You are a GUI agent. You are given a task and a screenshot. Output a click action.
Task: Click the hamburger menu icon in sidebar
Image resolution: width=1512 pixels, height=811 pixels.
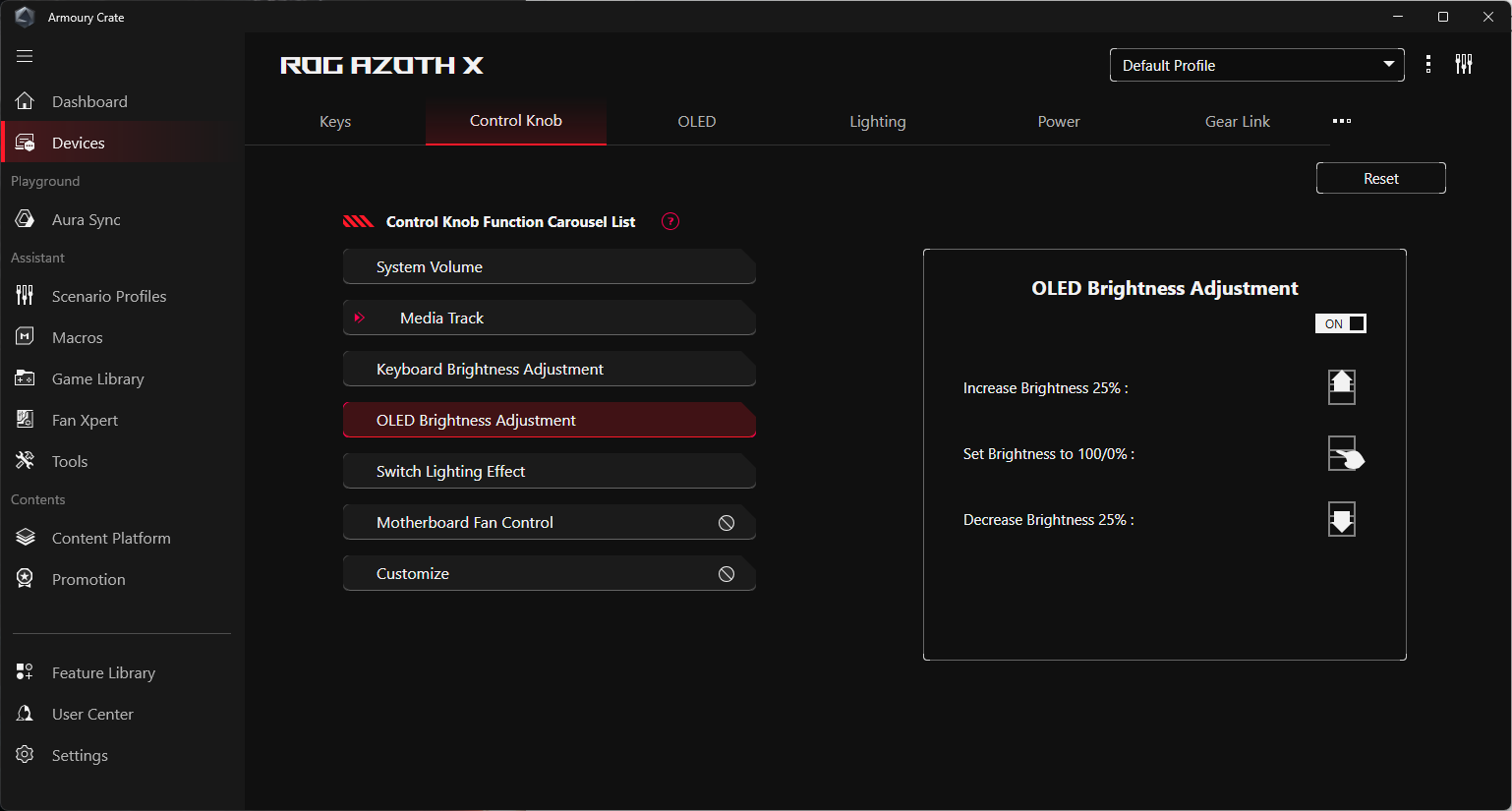25,56
